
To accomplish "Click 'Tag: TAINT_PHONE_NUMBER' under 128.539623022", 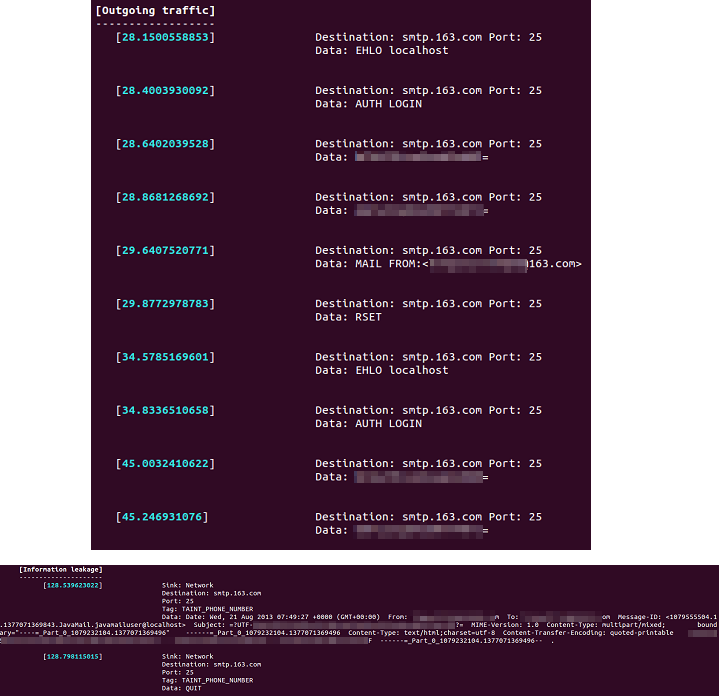I will tap(207, 609).
